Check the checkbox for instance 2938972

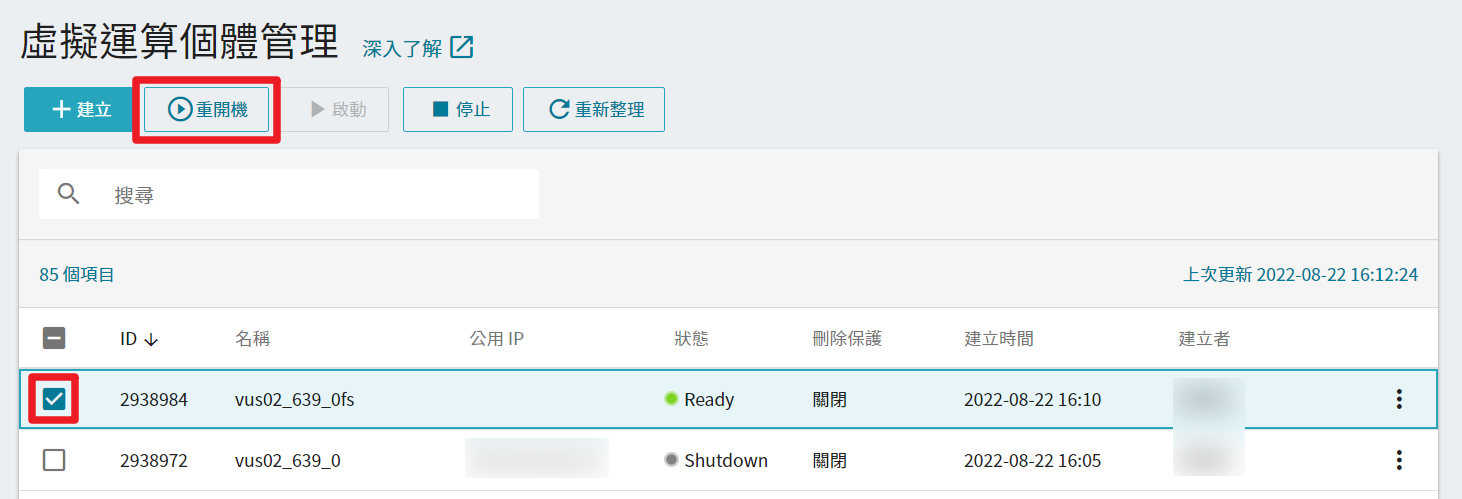pyautogui.click(x=54, y=460)
